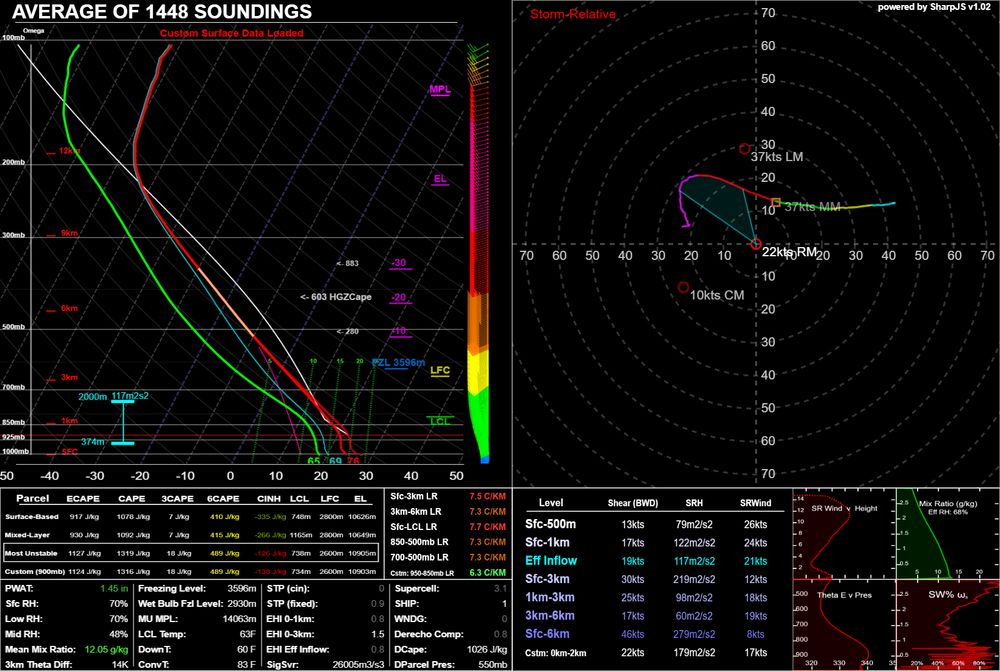Click the green LCL level label
Image resolution: width=1000 pixels, height=671 pixels.
tap(440, 421)
